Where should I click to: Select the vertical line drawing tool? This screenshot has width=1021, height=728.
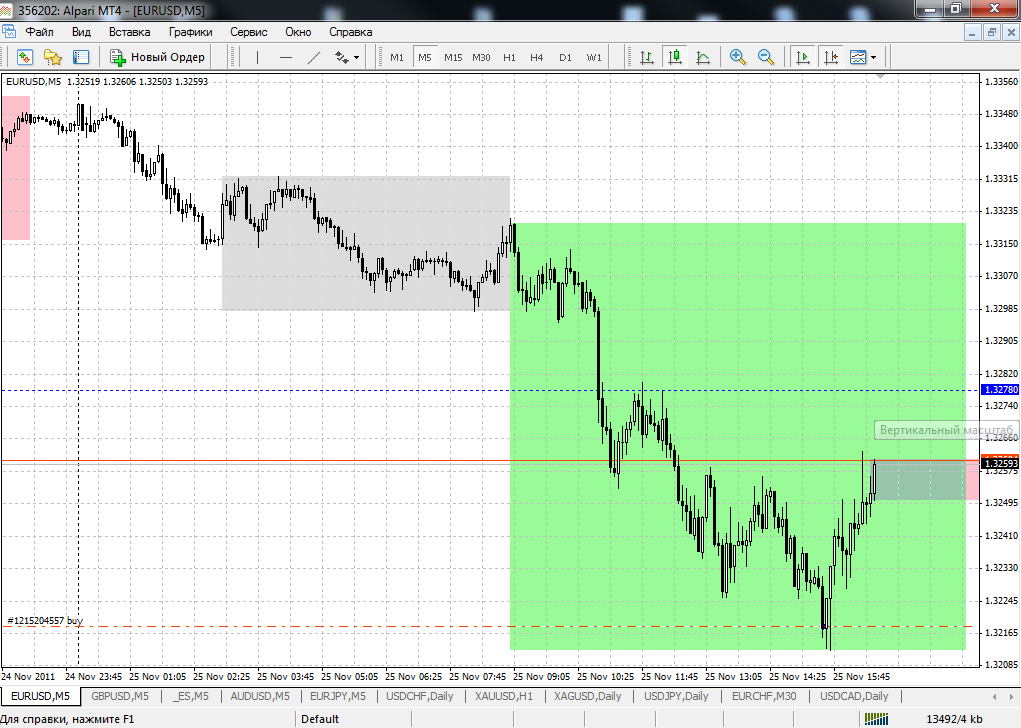tap(258, 57)
